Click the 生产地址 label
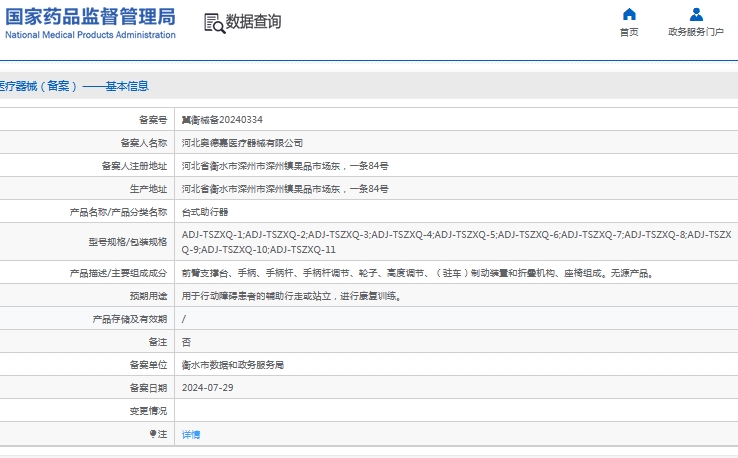Screen dimensions: 738x458 point(148,189)
